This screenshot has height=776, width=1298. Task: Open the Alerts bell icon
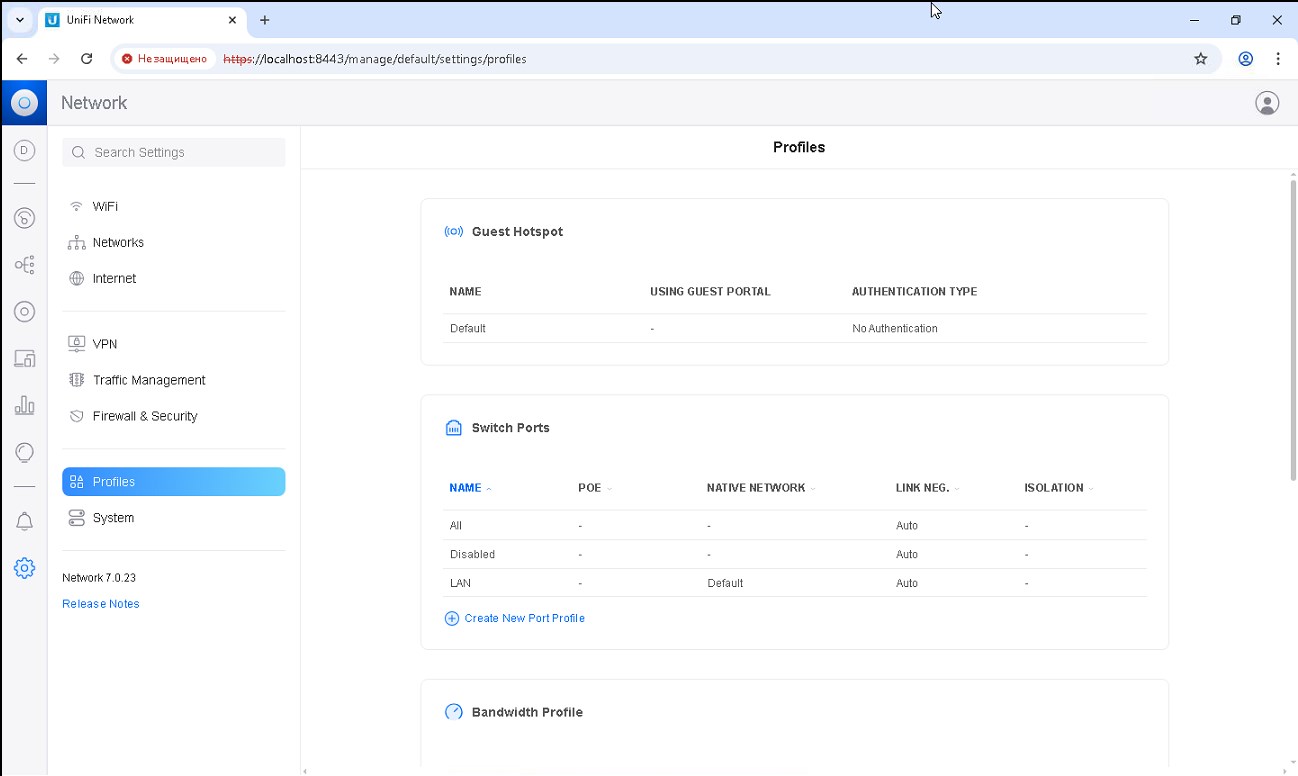tap(24, 521)
